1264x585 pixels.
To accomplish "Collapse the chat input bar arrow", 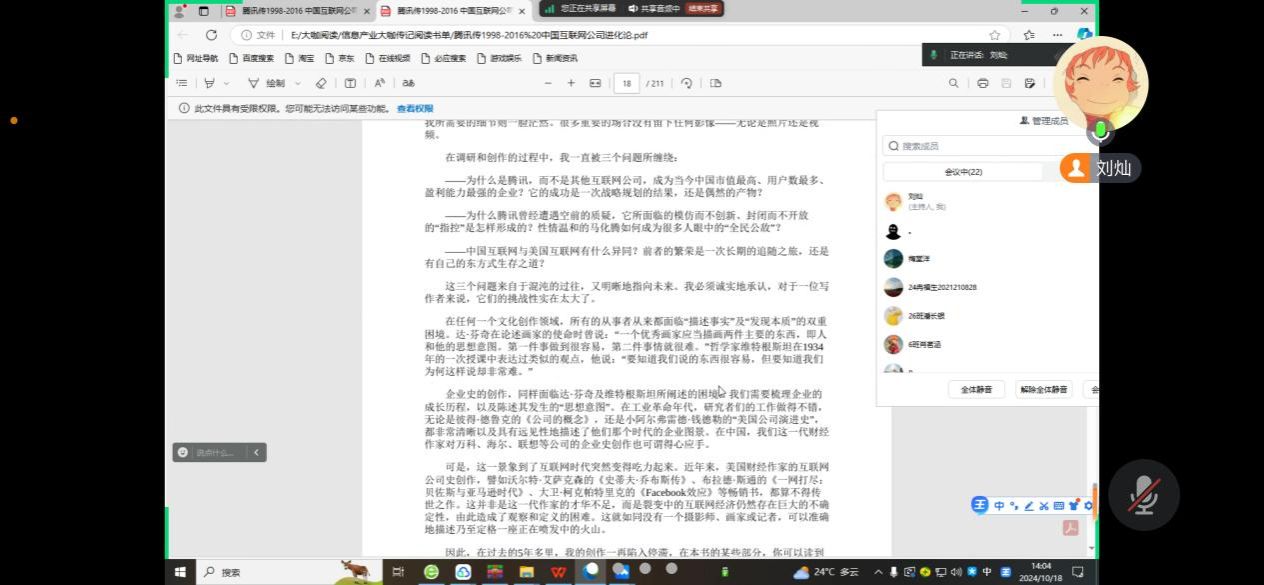I will 257,452.
